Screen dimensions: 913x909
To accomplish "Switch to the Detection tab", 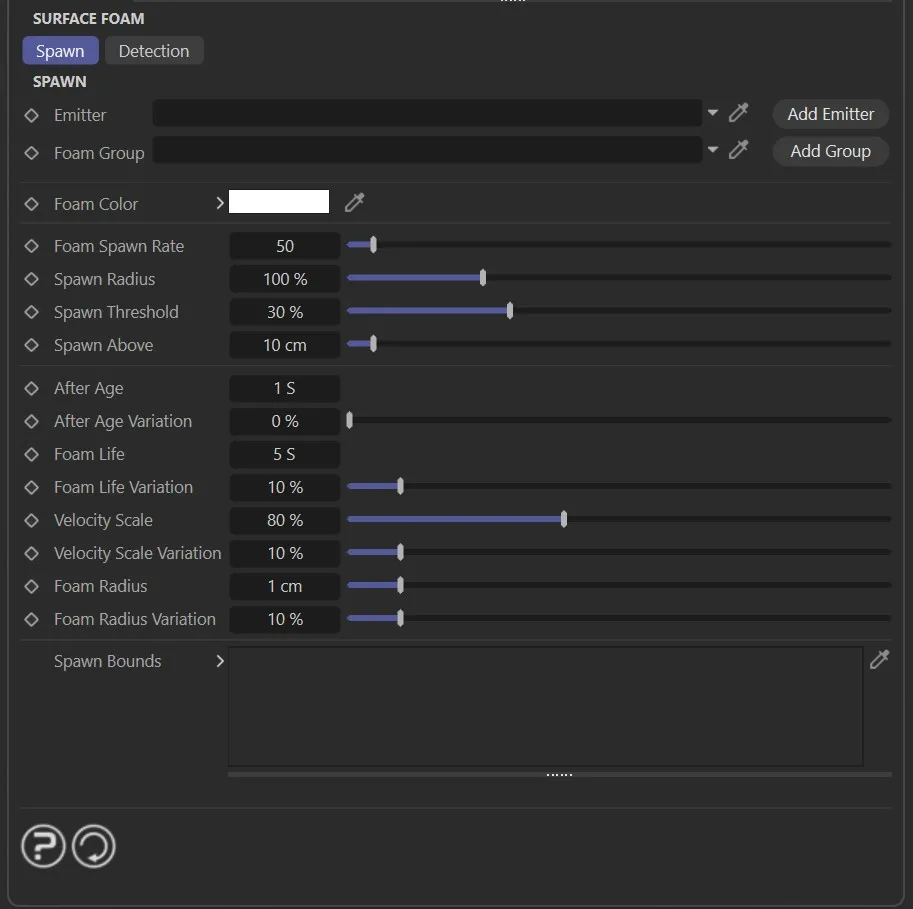I will coord(154,51).
